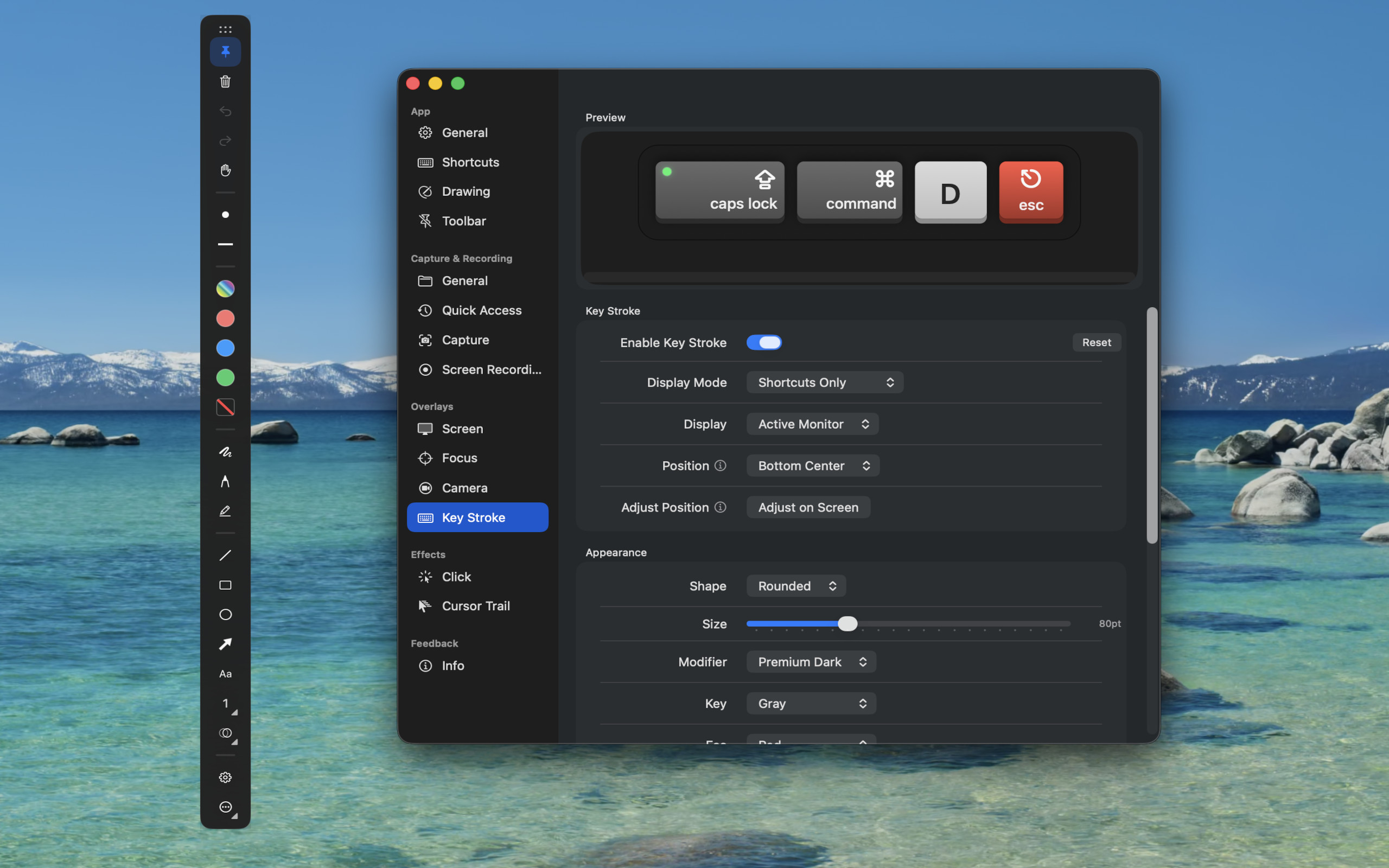1389x868 pixels.
Task: Select the compass-shaped pen tool
Action: (225, 482)
